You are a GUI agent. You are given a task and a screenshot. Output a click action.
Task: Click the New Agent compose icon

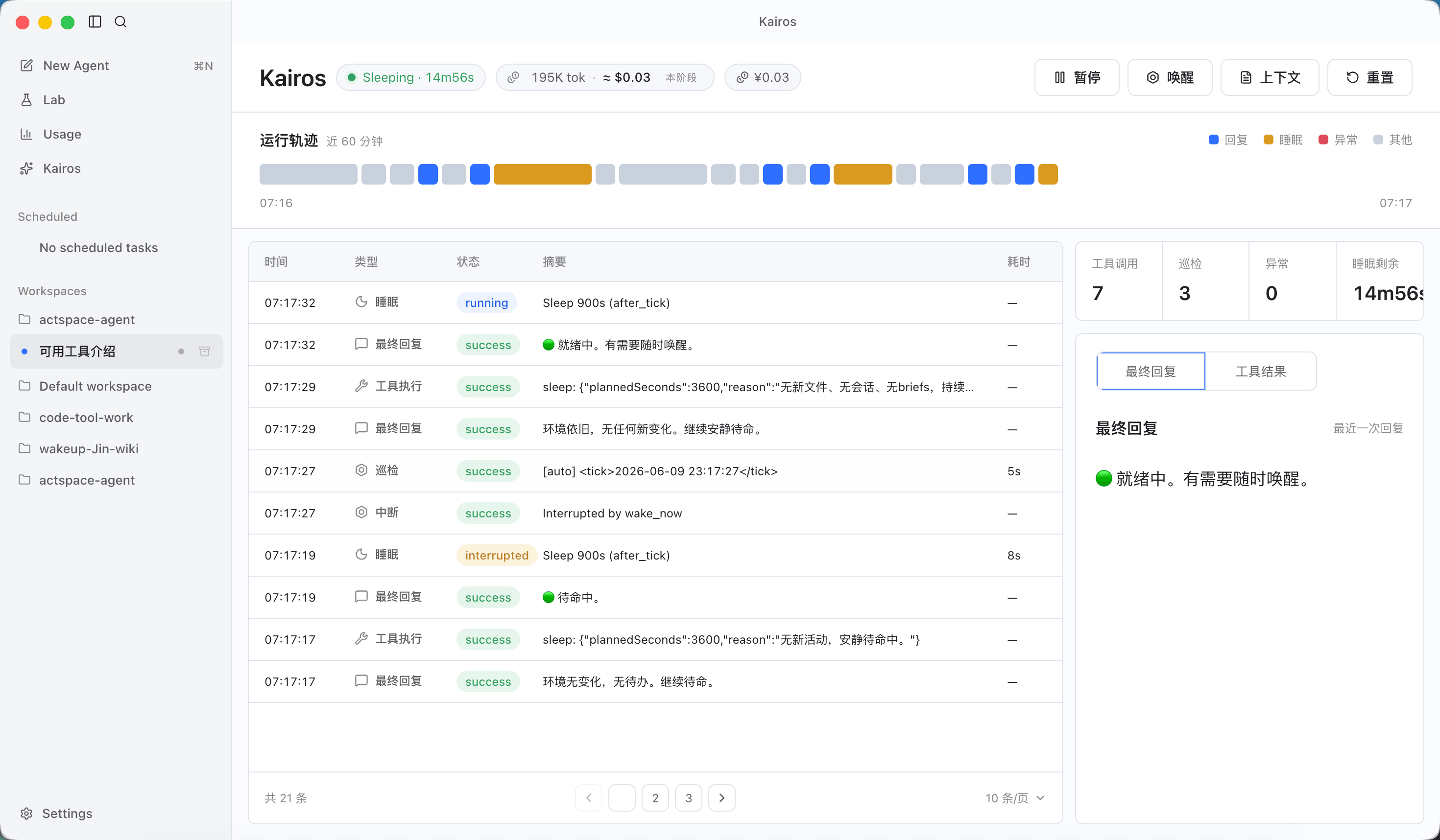(x=26, y=65)
